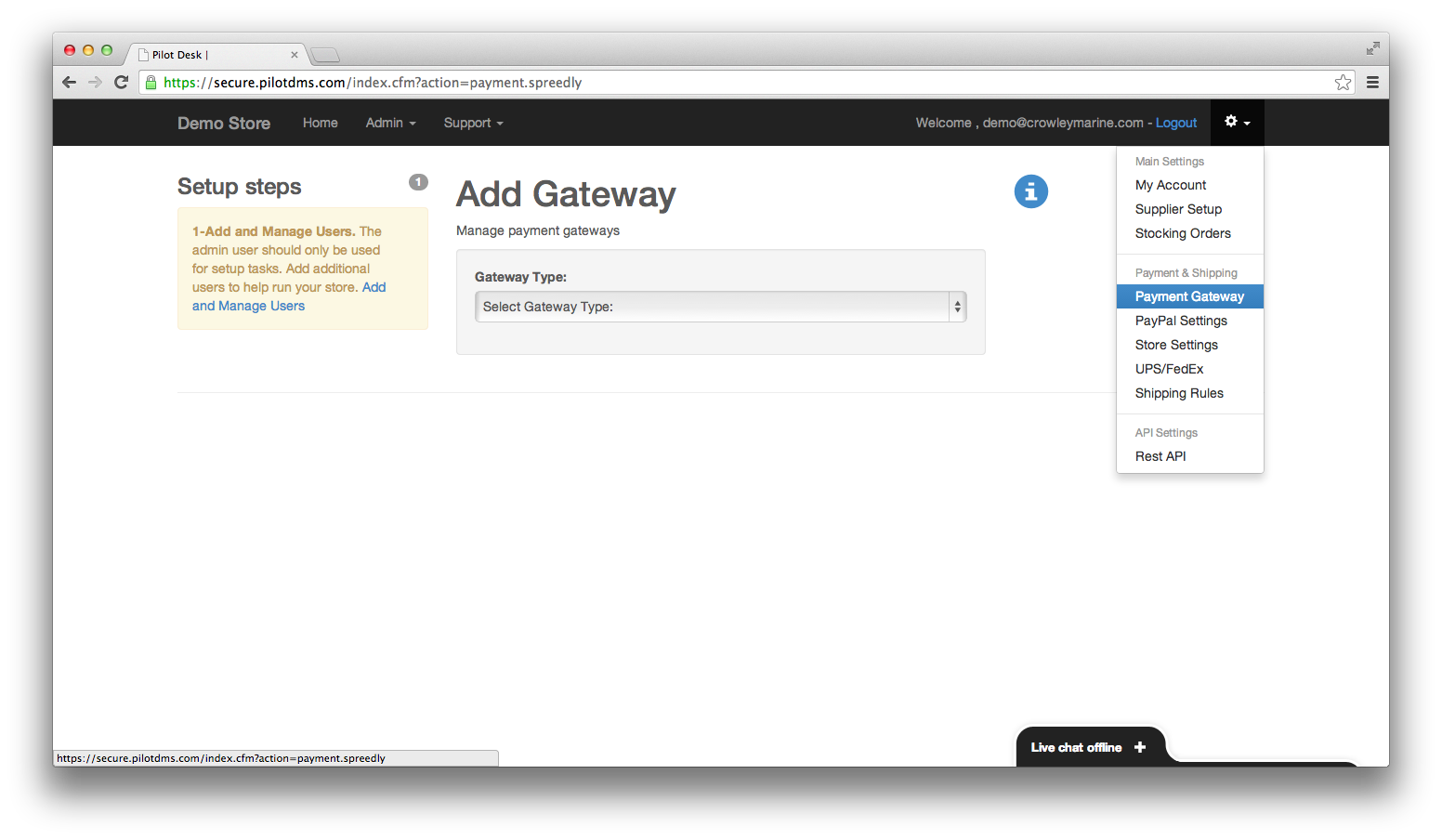Expand the Admin navigation dropdown
Viewport: 1442px width, 840px height.
pyautogui.click(x=390, y=123)
